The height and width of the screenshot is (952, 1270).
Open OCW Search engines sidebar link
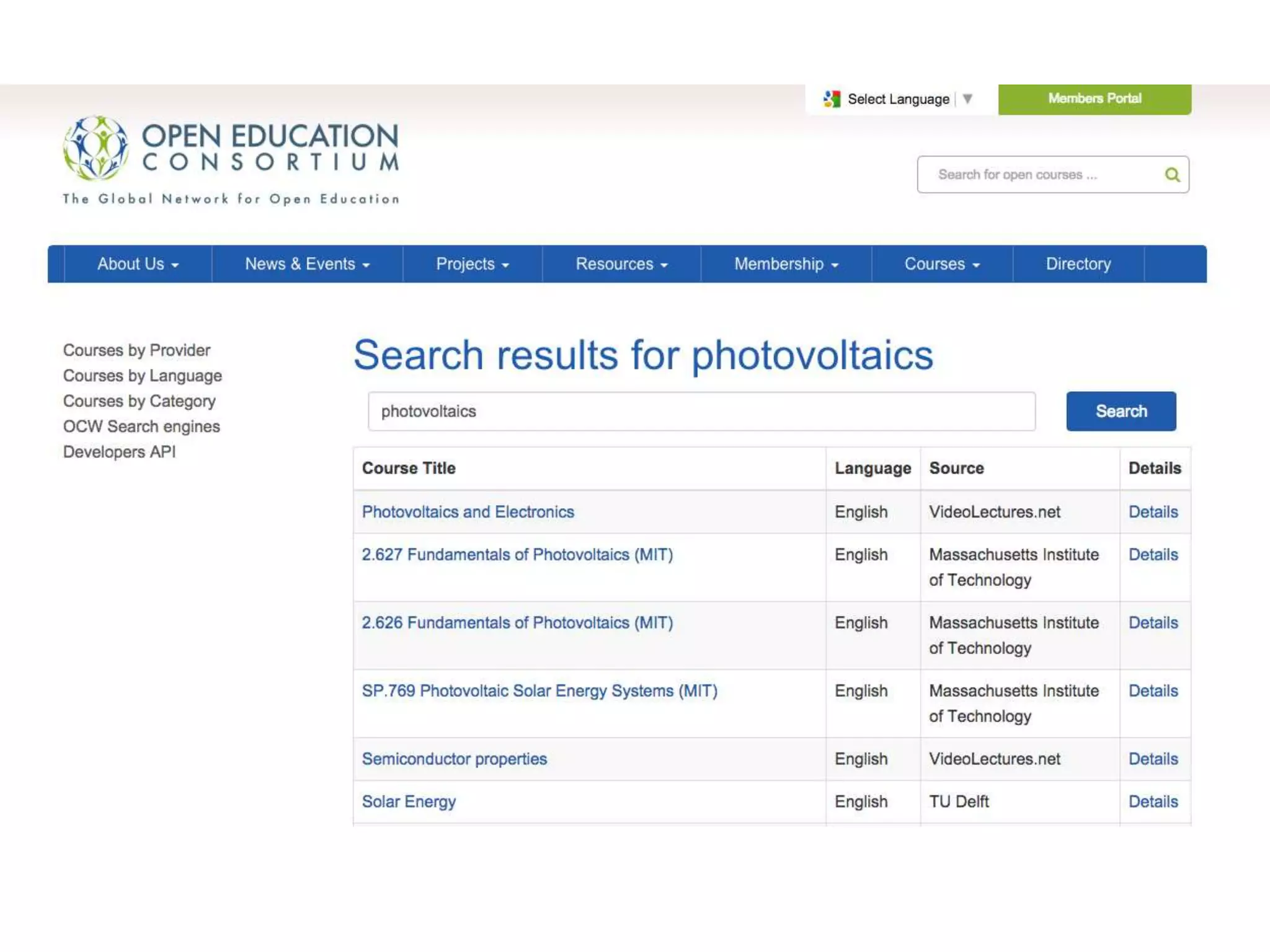[x=141, y=426]
